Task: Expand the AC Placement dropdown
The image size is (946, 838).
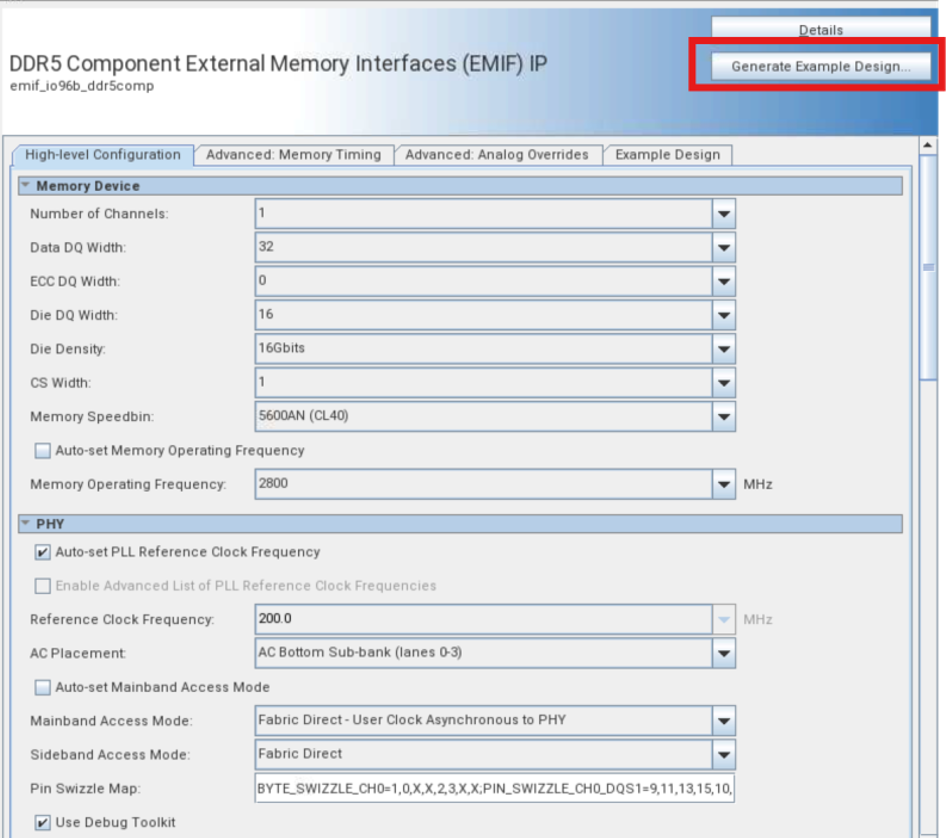Action: (724, 654)
